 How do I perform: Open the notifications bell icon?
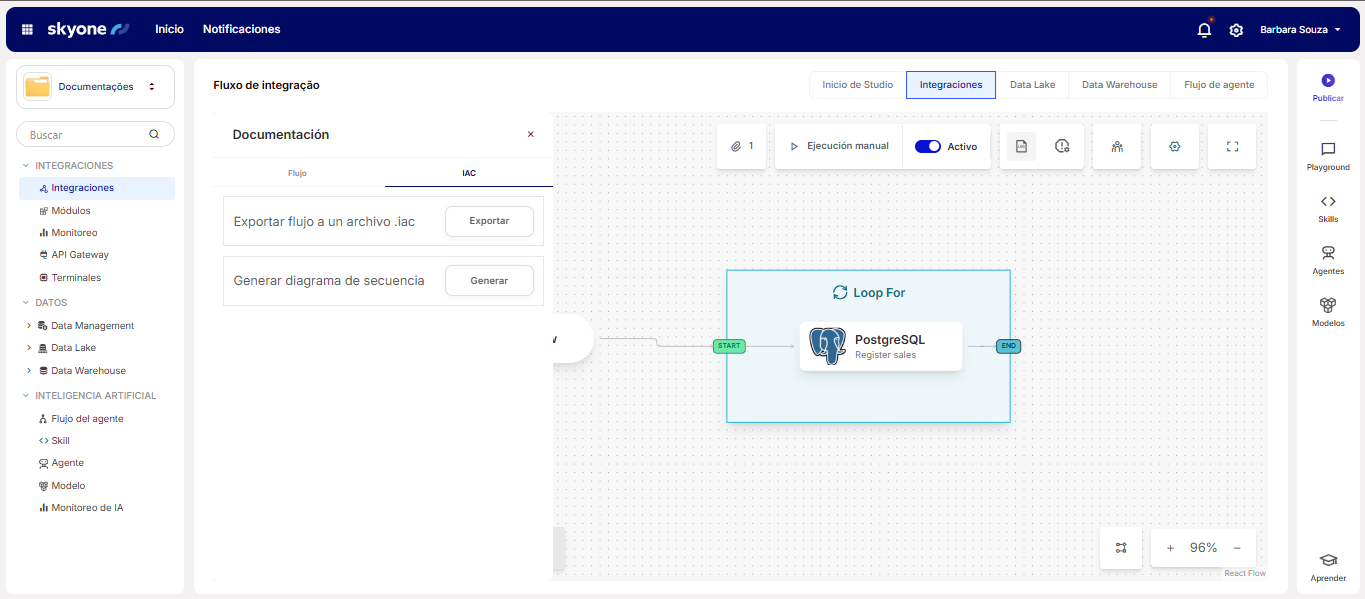1204,30
